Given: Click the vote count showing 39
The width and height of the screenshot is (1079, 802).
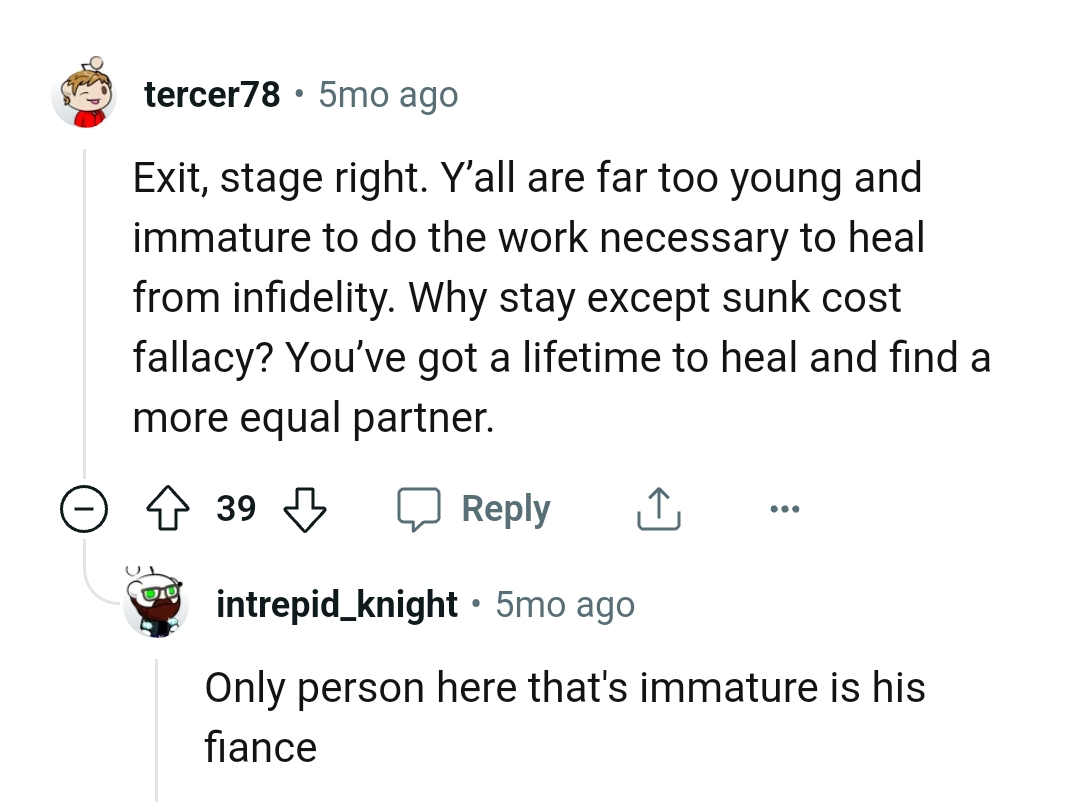Looking at the screenshot, I should (x=236, y=508).
